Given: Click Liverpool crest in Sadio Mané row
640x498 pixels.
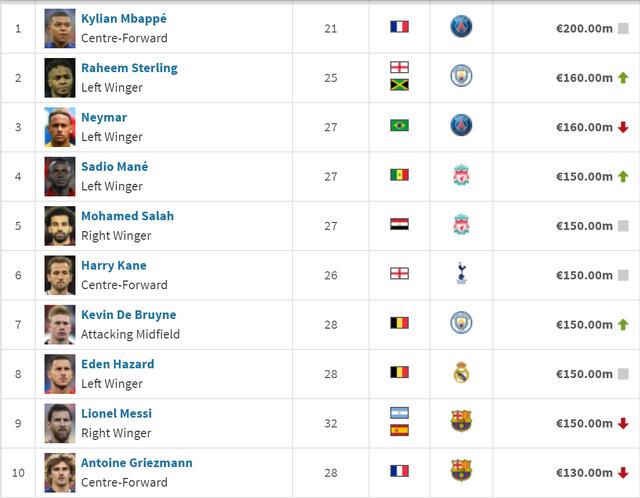Looking at the screenshot, I should click(461, 175).
